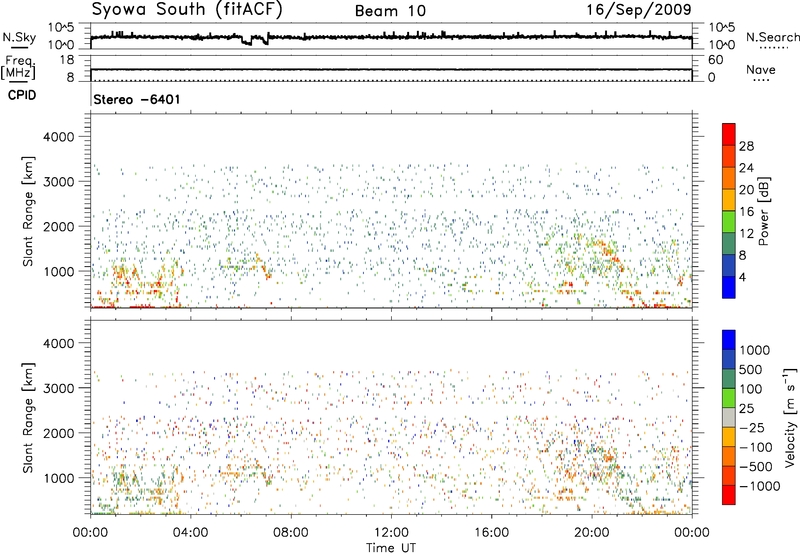Select the "N.Sky" legend label
Screen dimensions: 800x554
coord(19,37)
